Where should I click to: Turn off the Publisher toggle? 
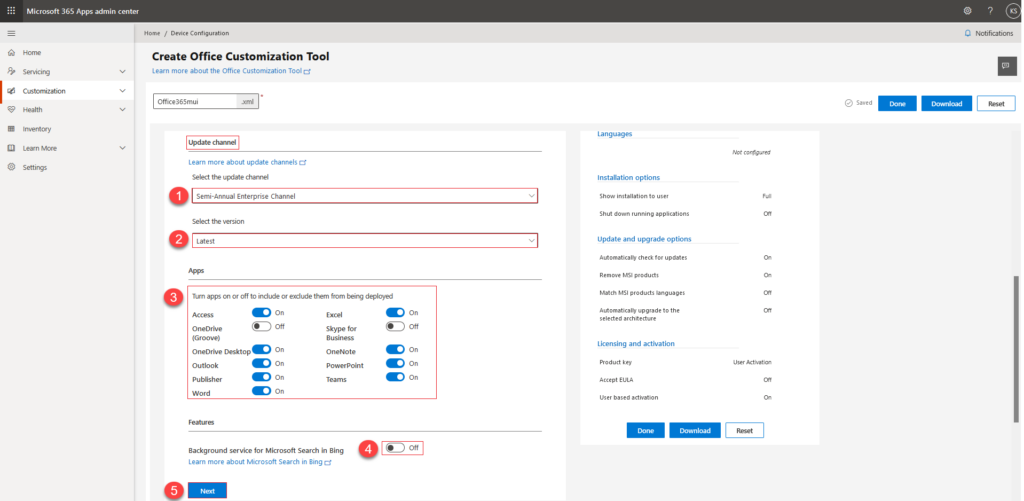tap(261, 377)
